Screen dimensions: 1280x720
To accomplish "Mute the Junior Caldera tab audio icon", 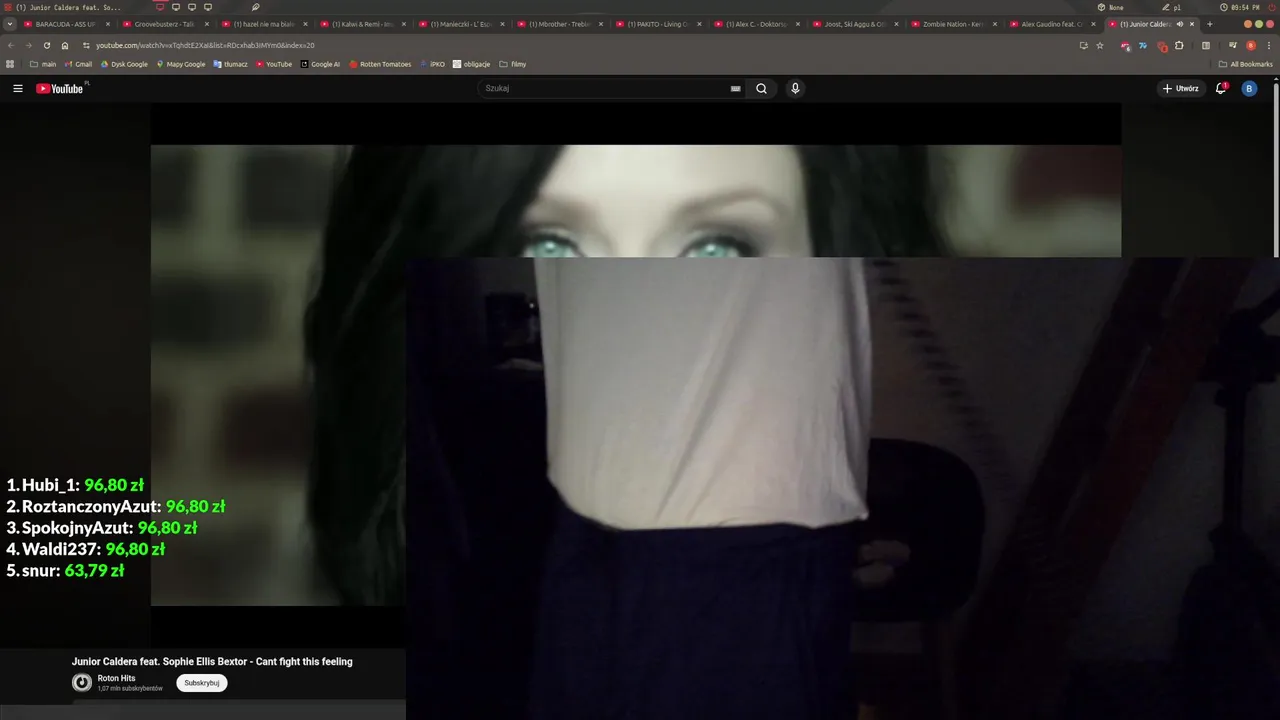I will 1180,24.
